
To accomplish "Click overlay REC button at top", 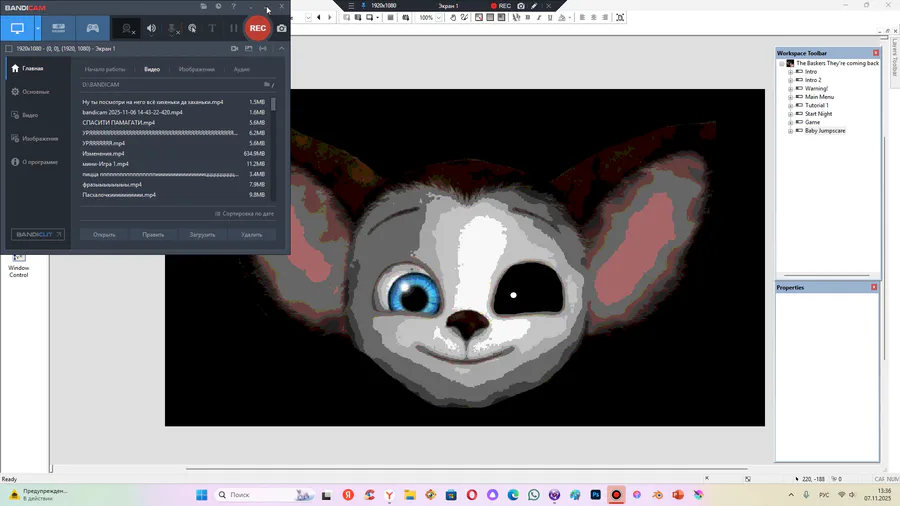I will pyautogui.click(x=501, y=6).
